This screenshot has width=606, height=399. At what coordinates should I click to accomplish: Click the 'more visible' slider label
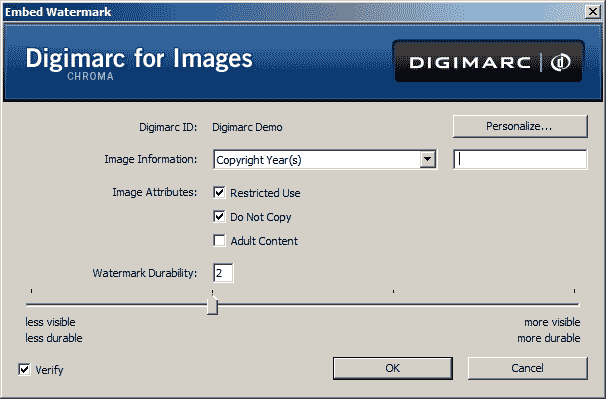pos(552,322)
